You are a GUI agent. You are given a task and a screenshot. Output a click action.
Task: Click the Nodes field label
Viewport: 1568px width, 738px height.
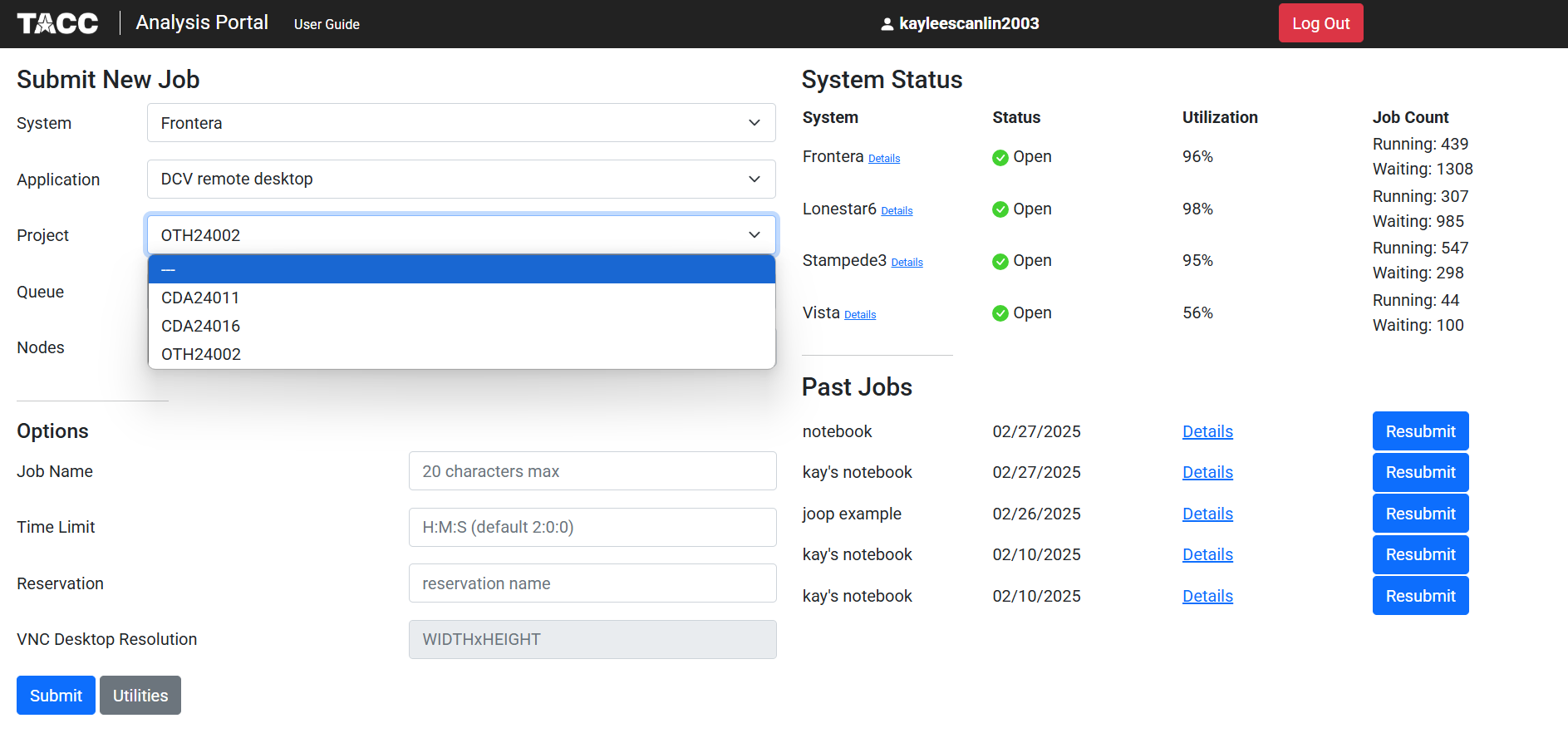click(41, 347)
